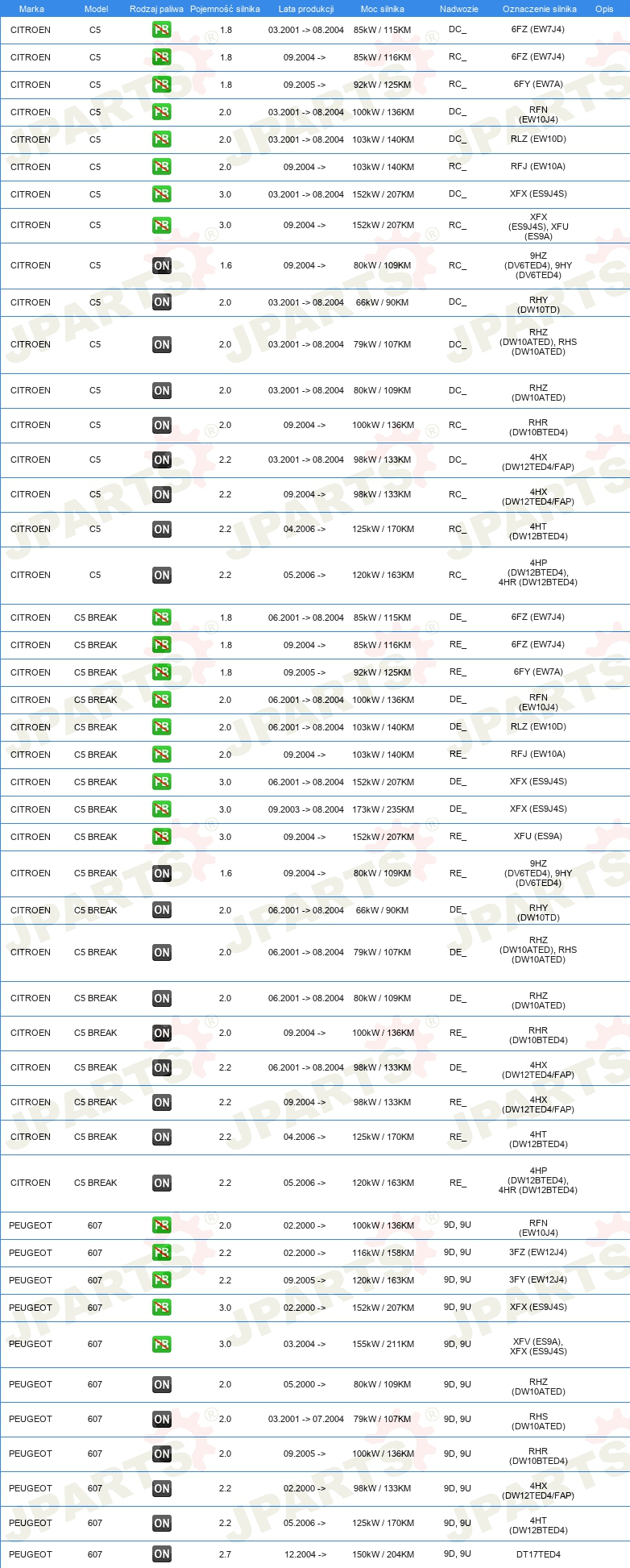Select petrol icon in DC_ RLZ (EW10D) row
Image resolution: width=630 pixels, height=1568 pixels.
pos(161,139)
